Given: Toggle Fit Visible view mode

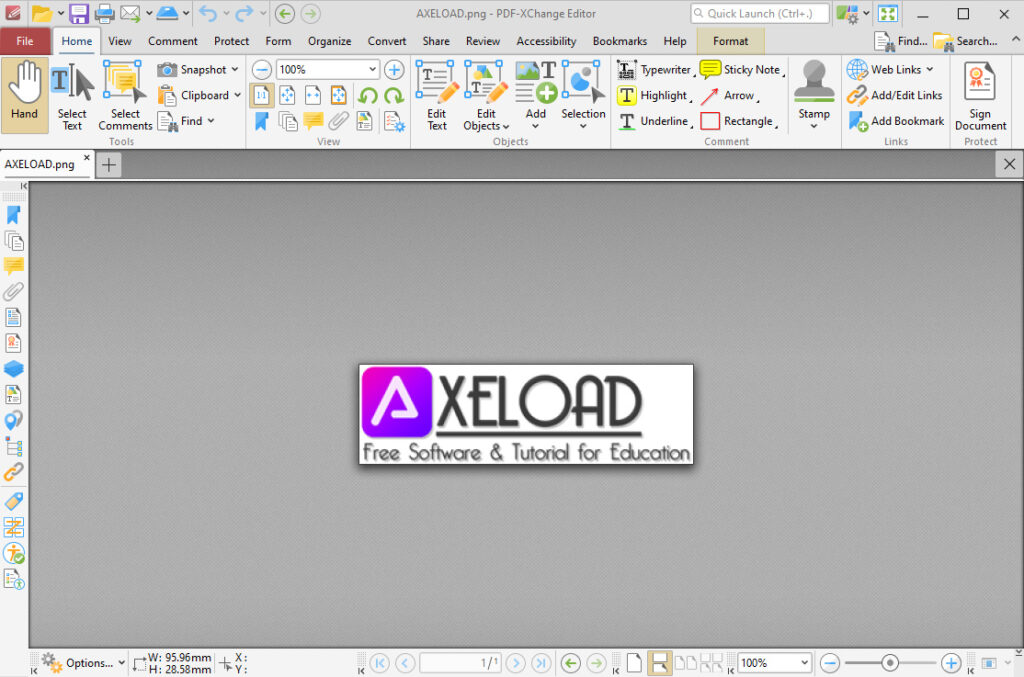Looking at the screenshot, I should click(x=338, y=96).
